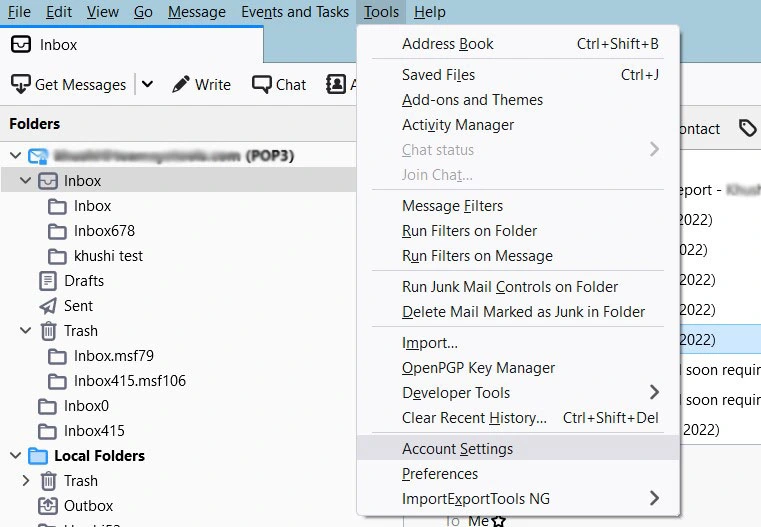Open the Sent folder

[78, 306]
